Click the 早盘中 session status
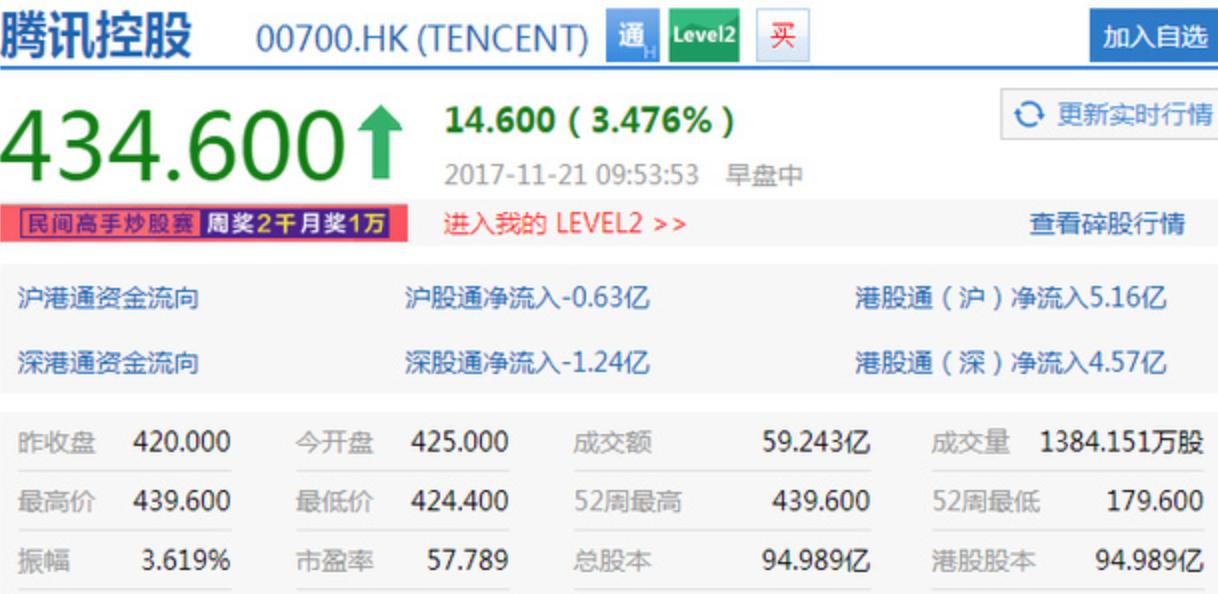The image size is (1218, 594). 765,175
